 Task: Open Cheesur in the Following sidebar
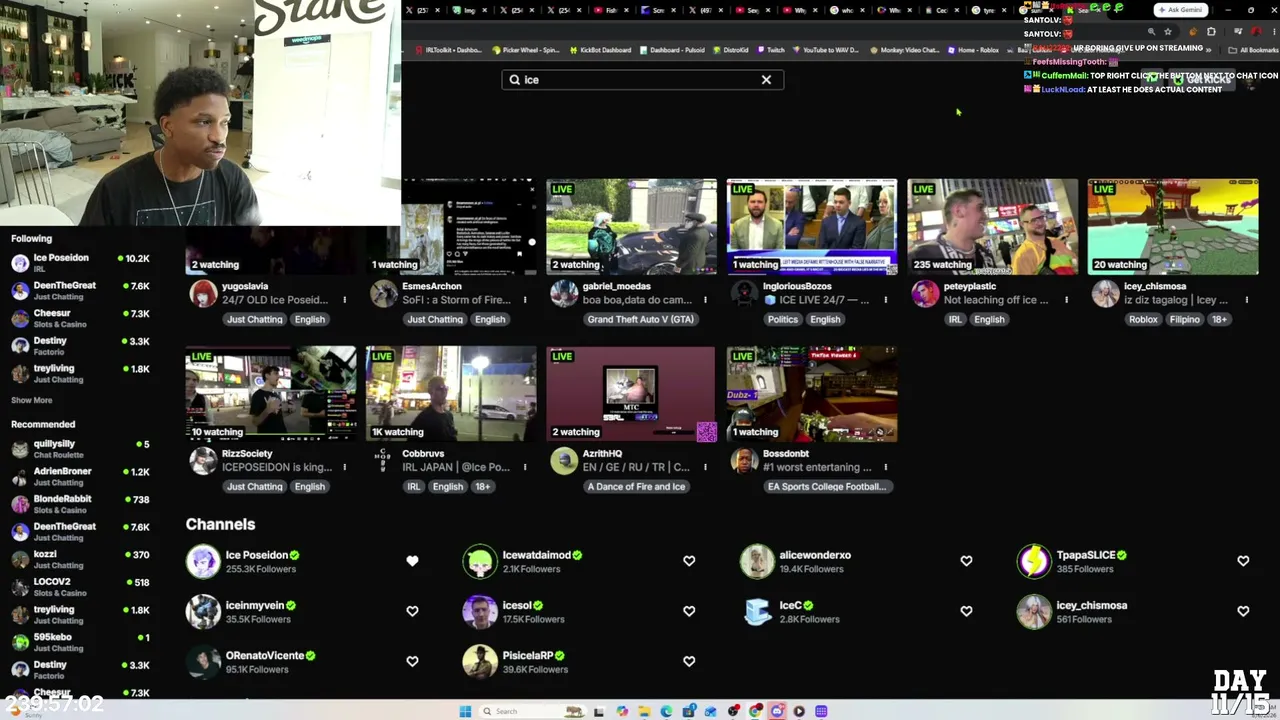tap(80, 318)
